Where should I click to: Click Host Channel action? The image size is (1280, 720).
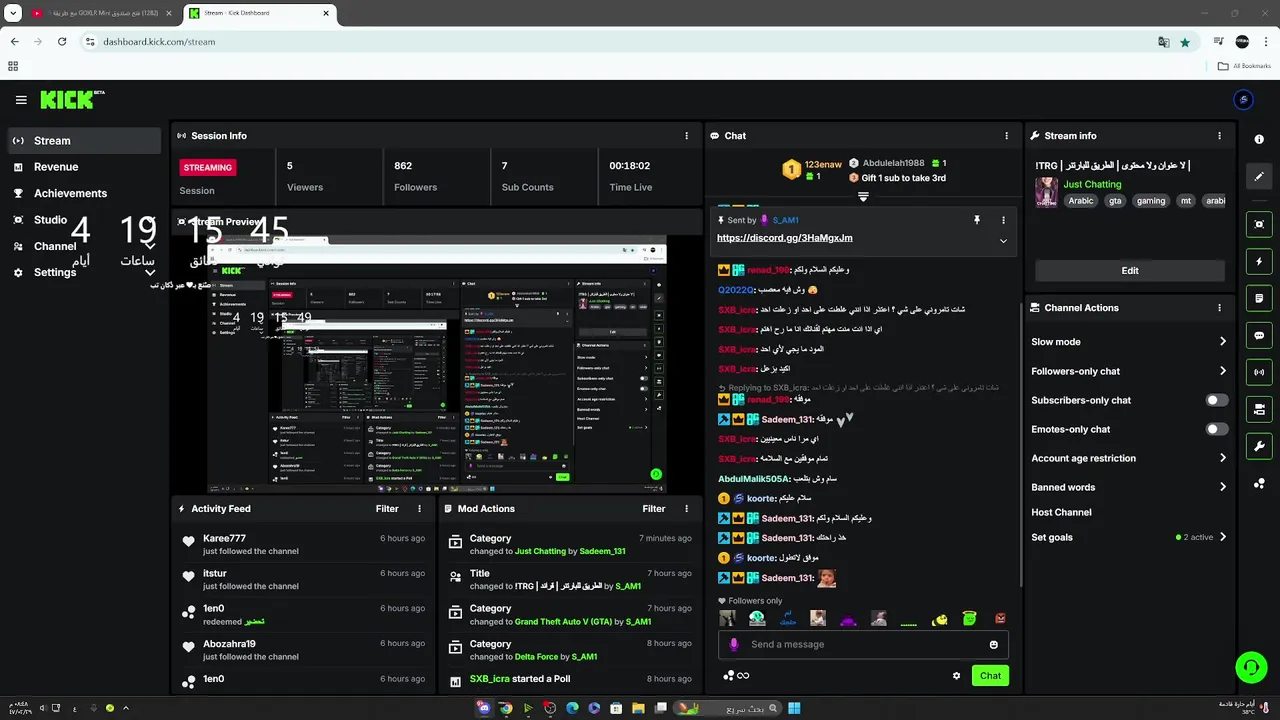coord(1061,512)
